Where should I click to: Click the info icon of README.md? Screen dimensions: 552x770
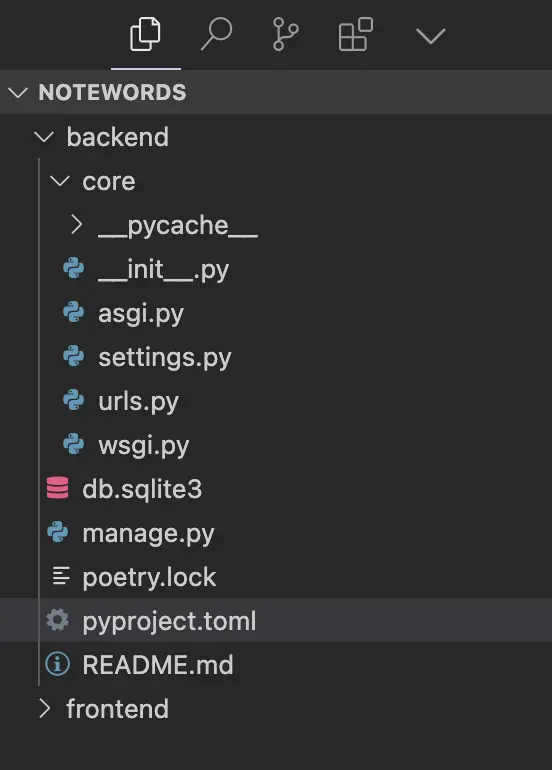[x=57, y=664]
